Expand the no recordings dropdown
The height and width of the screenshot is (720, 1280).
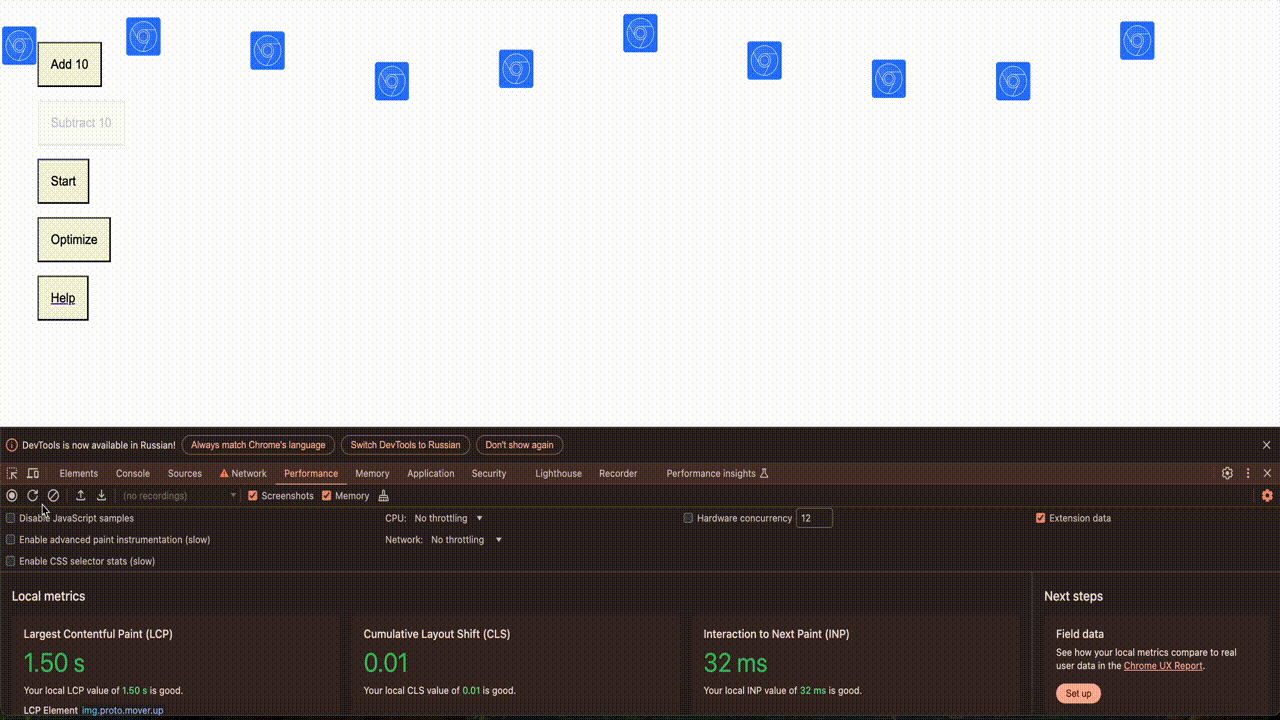click(x=179, y=496)
